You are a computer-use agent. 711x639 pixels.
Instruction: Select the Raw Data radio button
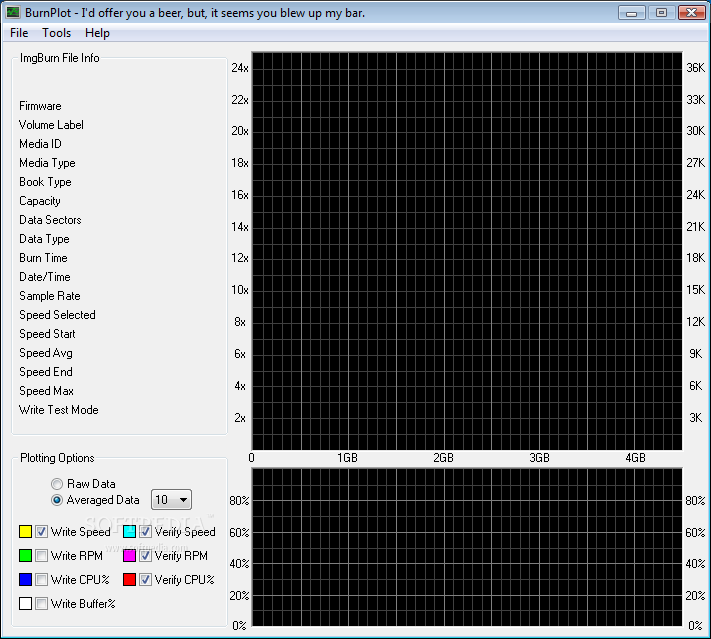57,484
